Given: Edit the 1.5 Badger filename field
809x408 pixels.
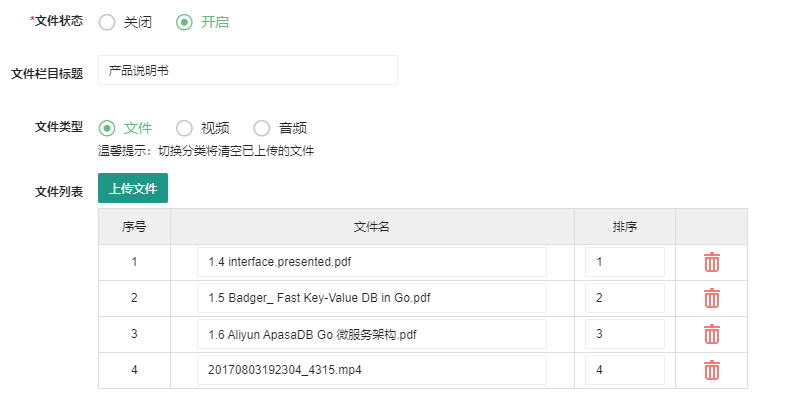Looking at the screenshot, I should click(372, 298).
